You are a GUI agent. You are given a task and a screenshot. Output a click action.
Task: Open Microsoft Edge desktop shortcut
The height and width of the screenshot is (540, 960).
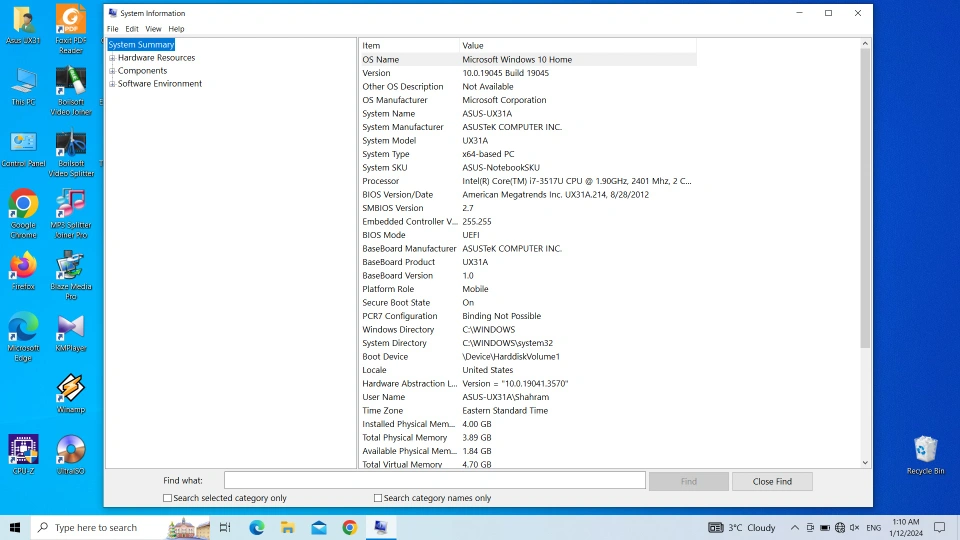click(23, 337)
